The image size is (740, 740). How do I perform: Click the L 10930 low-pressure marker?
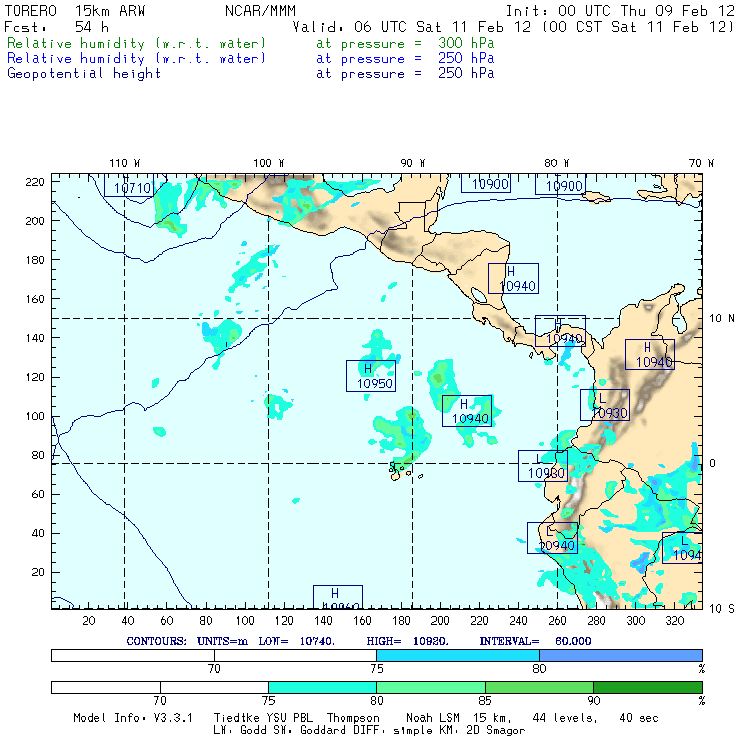(x=605, y=405)
